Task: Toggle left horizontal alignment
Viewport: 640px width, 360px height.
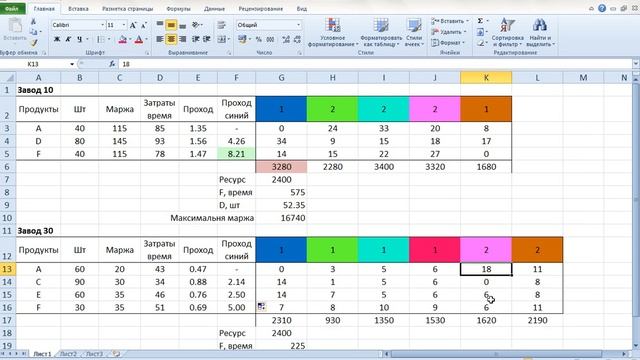Action: tap(160, 39)
